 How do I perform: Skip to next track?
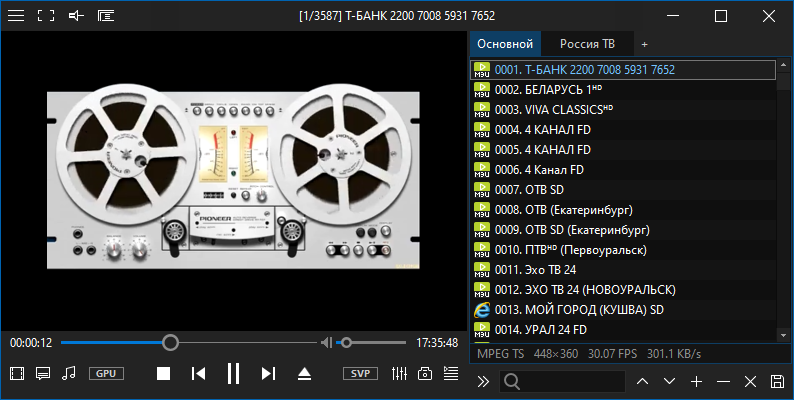(268, 374)
